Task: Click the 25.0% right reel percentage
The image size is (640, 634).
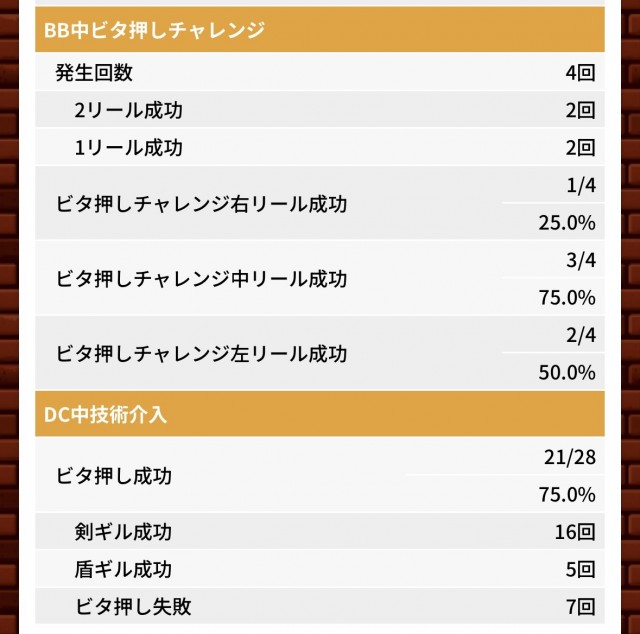Action: point(566,222)
